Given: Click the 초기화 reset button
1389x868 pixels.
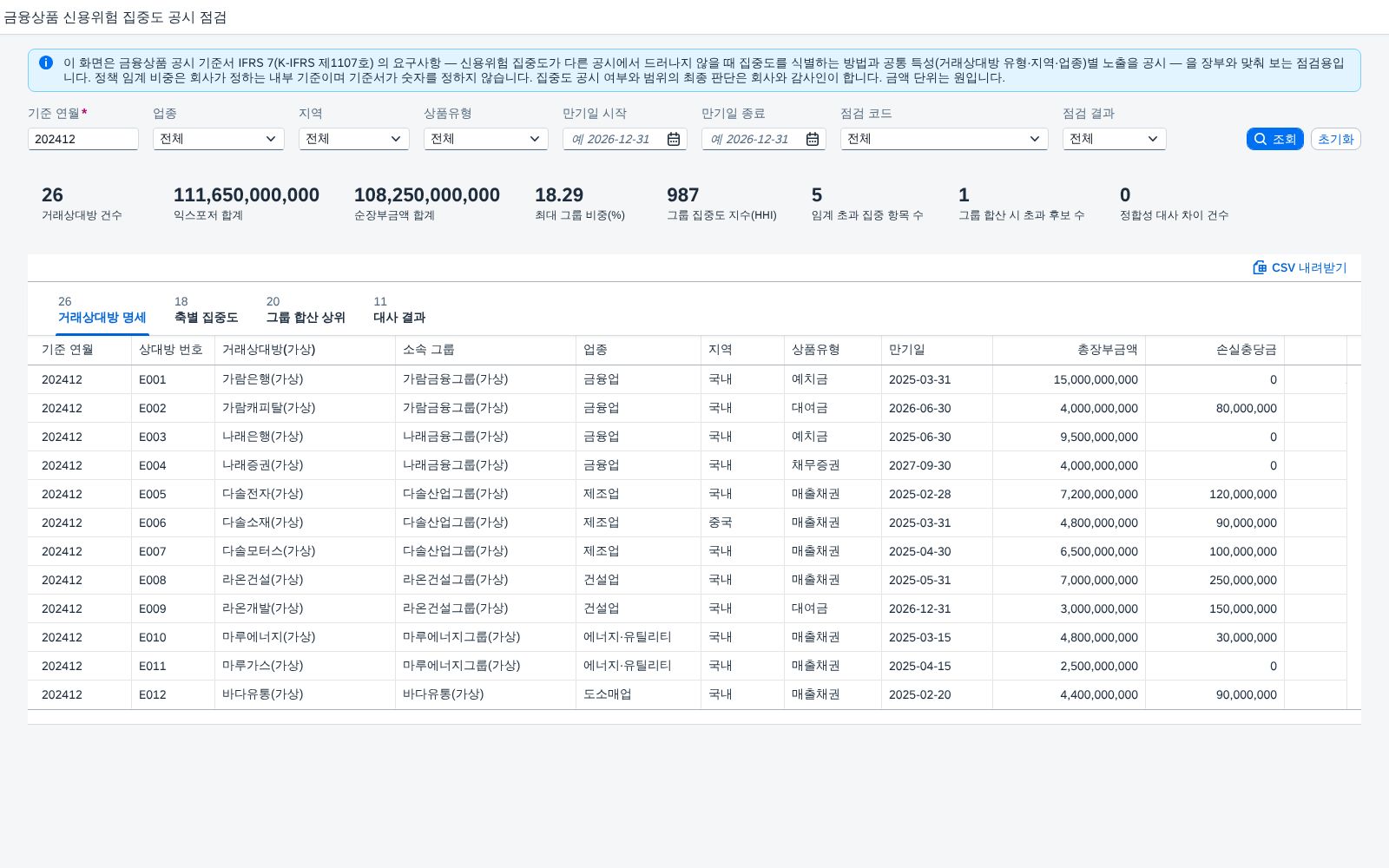Looking at the screenshot, I should pyautogui.click(x=1335, y=139).
